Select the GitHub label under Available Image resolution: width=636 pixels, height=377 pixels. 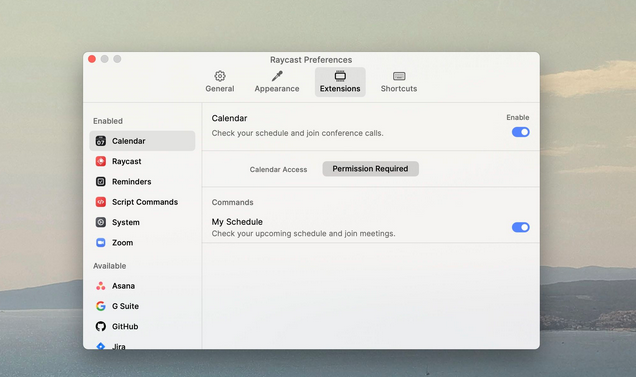coord(125,326)
